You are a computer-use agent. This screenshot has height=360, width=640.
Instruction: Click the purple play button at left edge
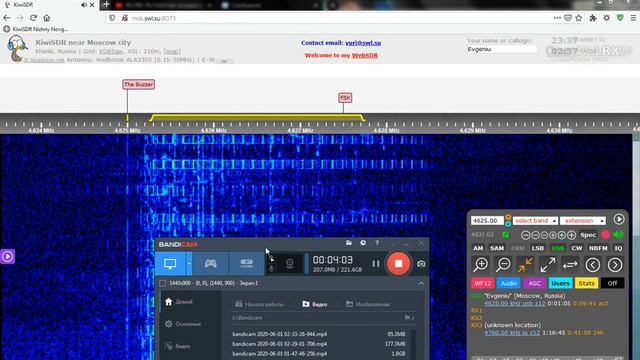pyautogui.click(x=7, y=256)
